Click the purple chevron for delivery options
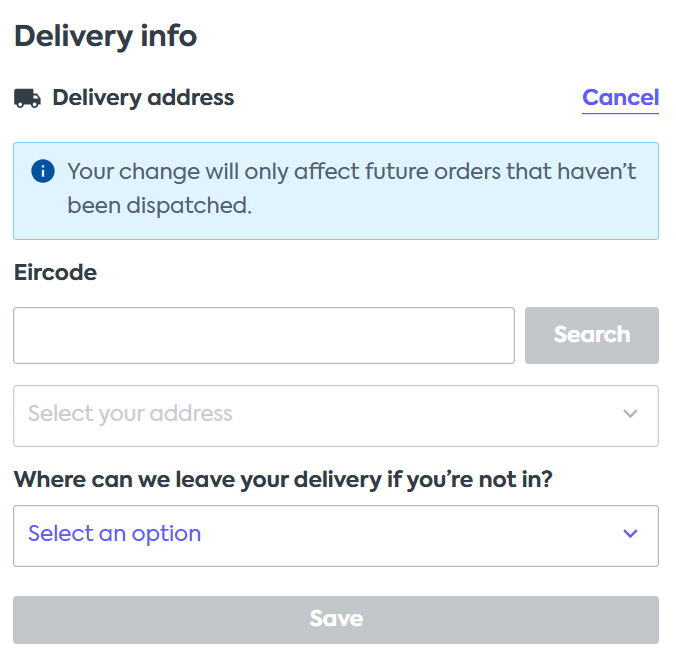The height and width of the screenshot is (667, 676). (630, 534)
